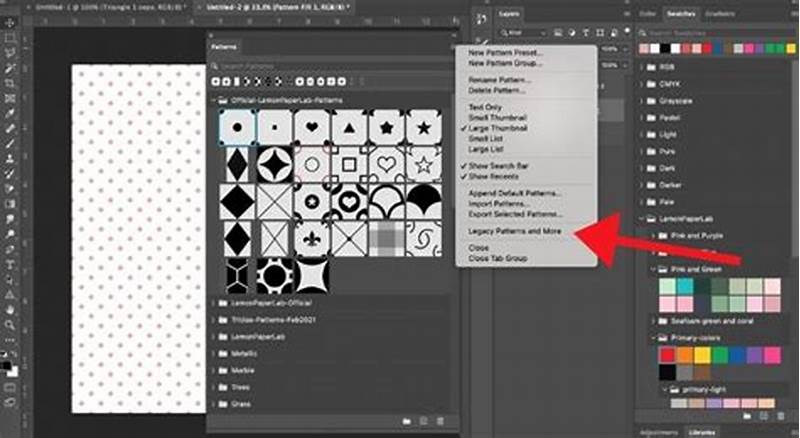Switch view to Small Thumbnail
800x438 pixels.
coord(497,118)
